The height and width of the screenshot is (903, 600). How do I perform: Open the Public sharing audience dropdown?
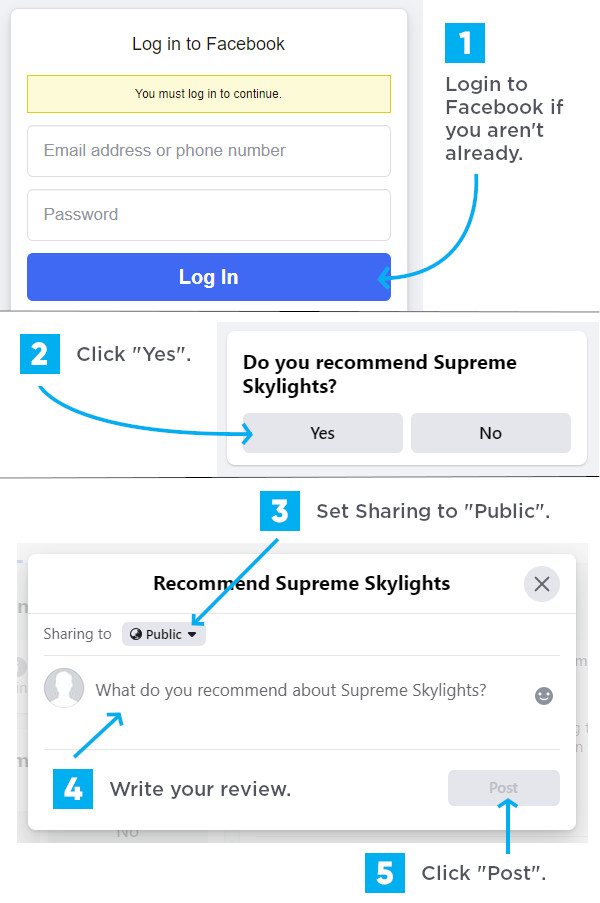164,634
